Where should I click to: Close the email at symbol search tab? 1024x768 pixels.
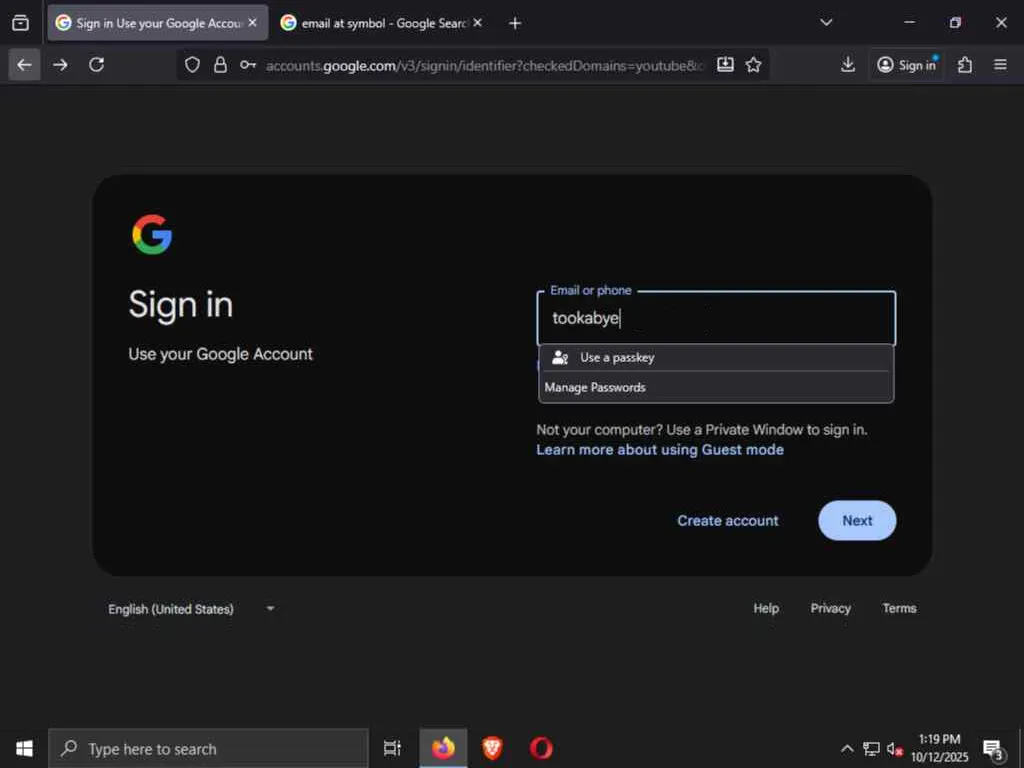pos(478,23)
